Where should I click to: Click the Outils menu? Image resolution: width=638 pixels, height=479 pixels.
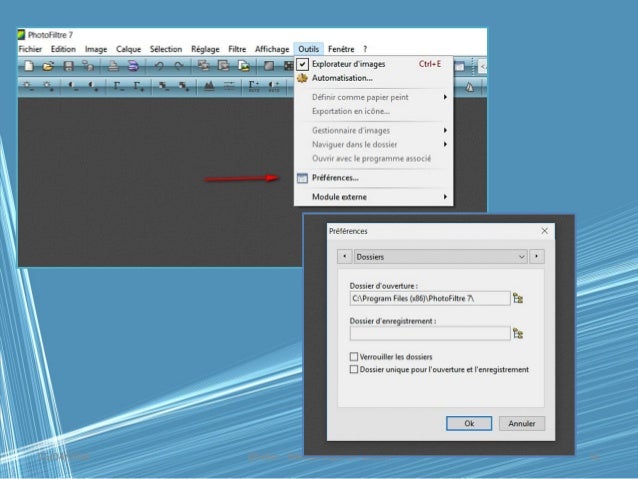click(308, 49)
